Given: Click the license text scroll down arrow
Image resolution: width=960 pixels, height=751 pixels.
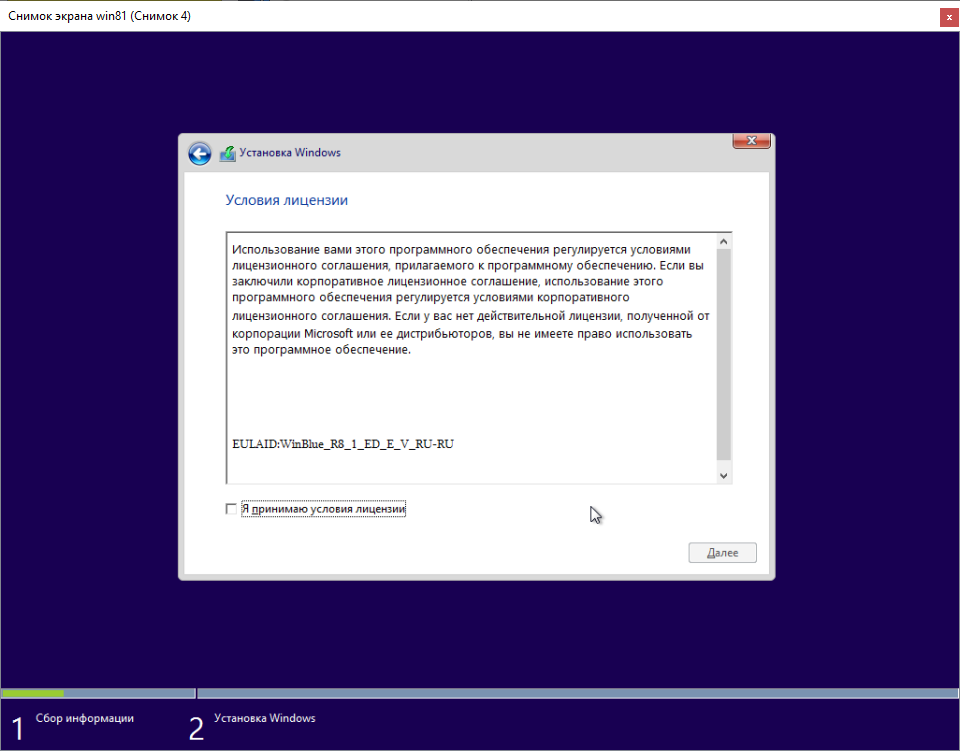Looking at the screenshot, I should click(724, 476).
